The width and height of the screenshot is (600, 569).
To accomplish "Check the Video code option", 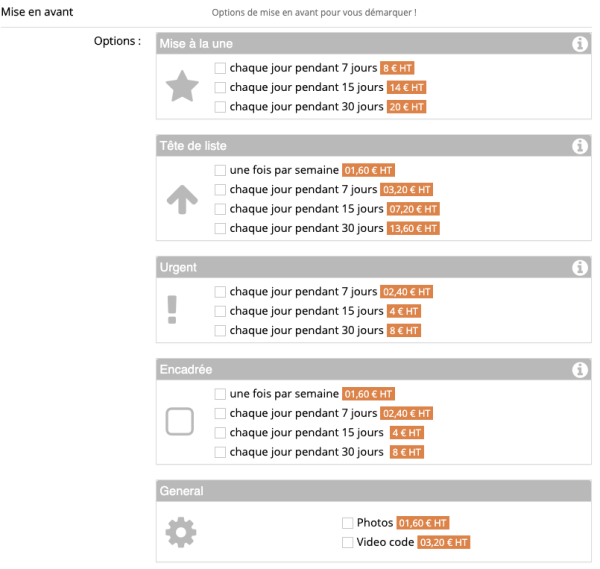I will coord(347,543).
